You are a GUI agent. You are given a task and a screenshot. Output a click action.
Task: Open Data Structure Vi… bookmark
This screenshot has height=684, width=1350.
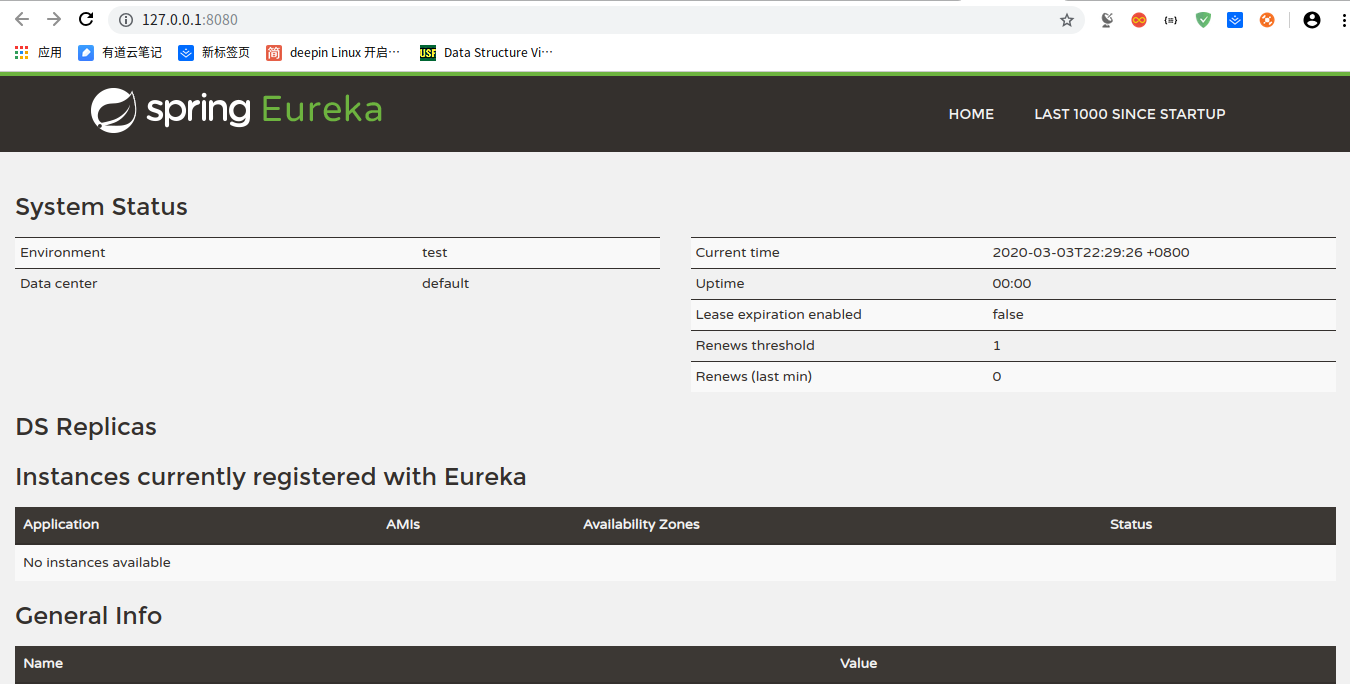[486, 53]
